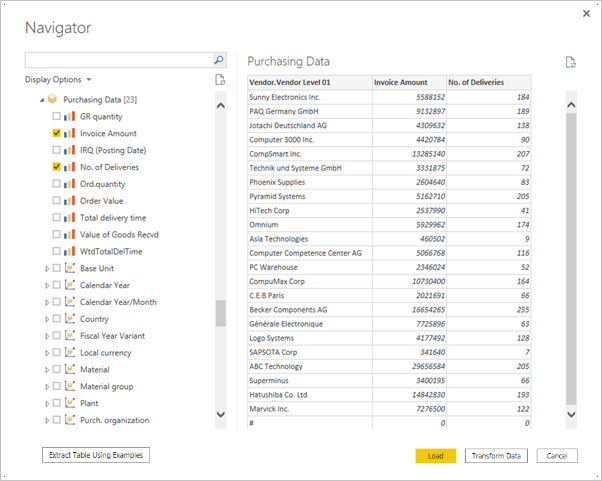Viewport: 602px width, 481px height.
Task: Click the Purchasing Data cube icon
Action: click(x=52, y=99)
